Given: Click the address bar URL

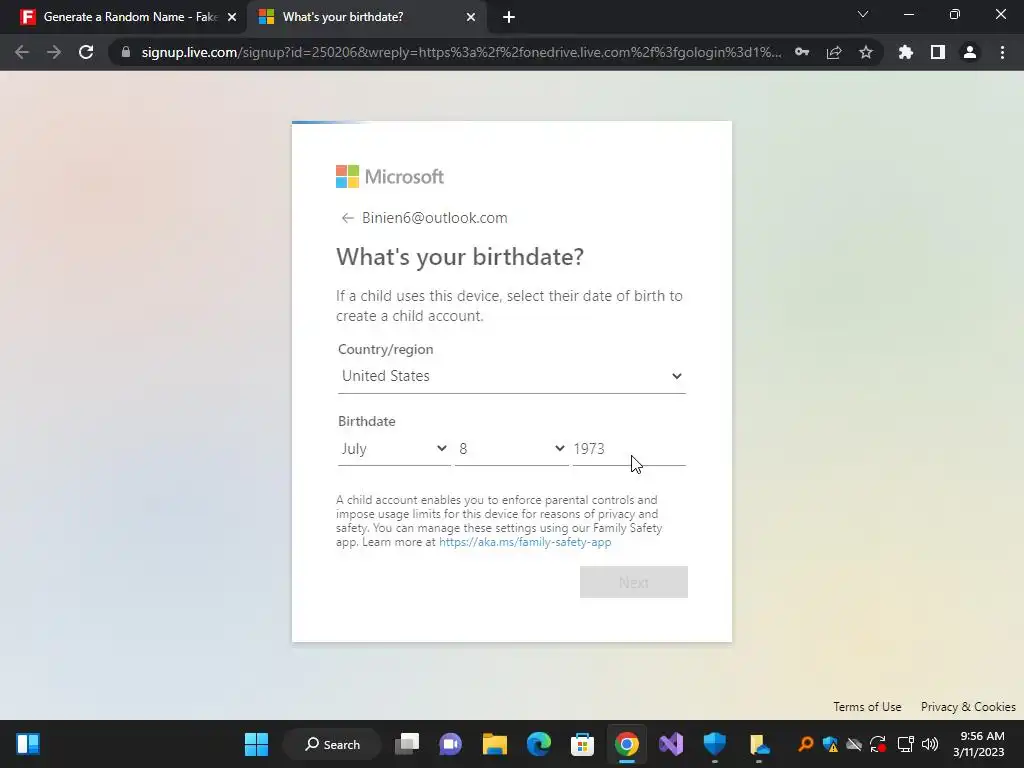Looking at the screenshot, I should (x=460, y=52).
